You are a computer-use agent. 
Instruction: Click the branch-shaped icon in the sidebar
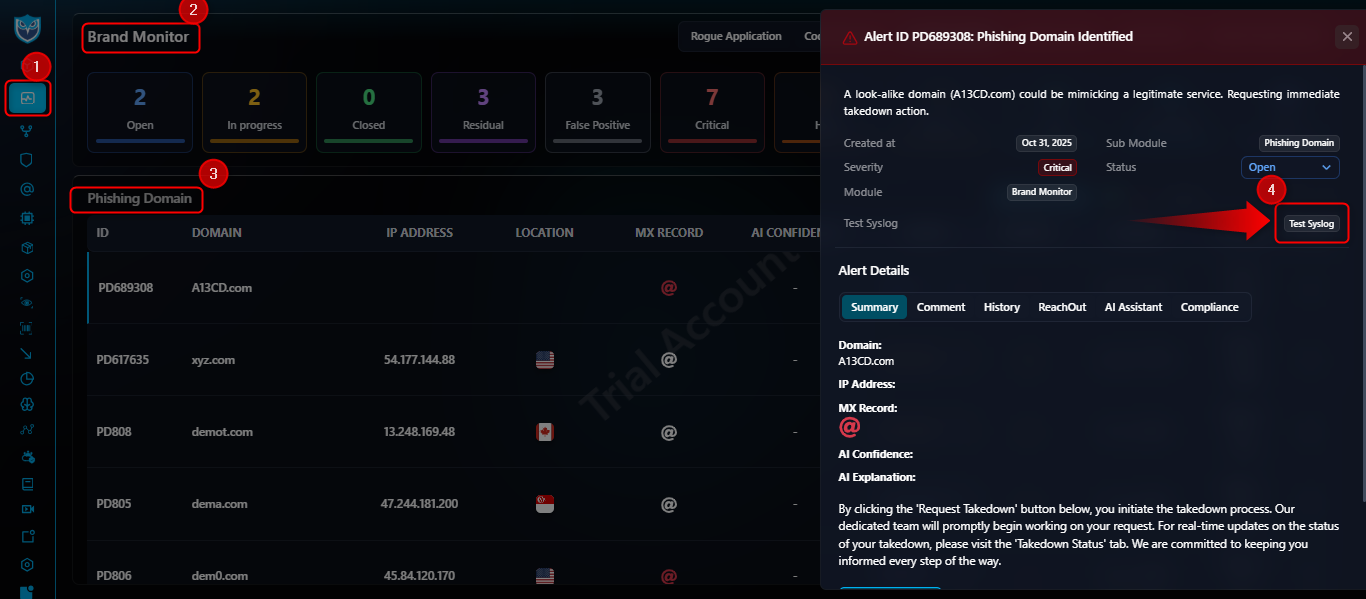coord(27,130)
